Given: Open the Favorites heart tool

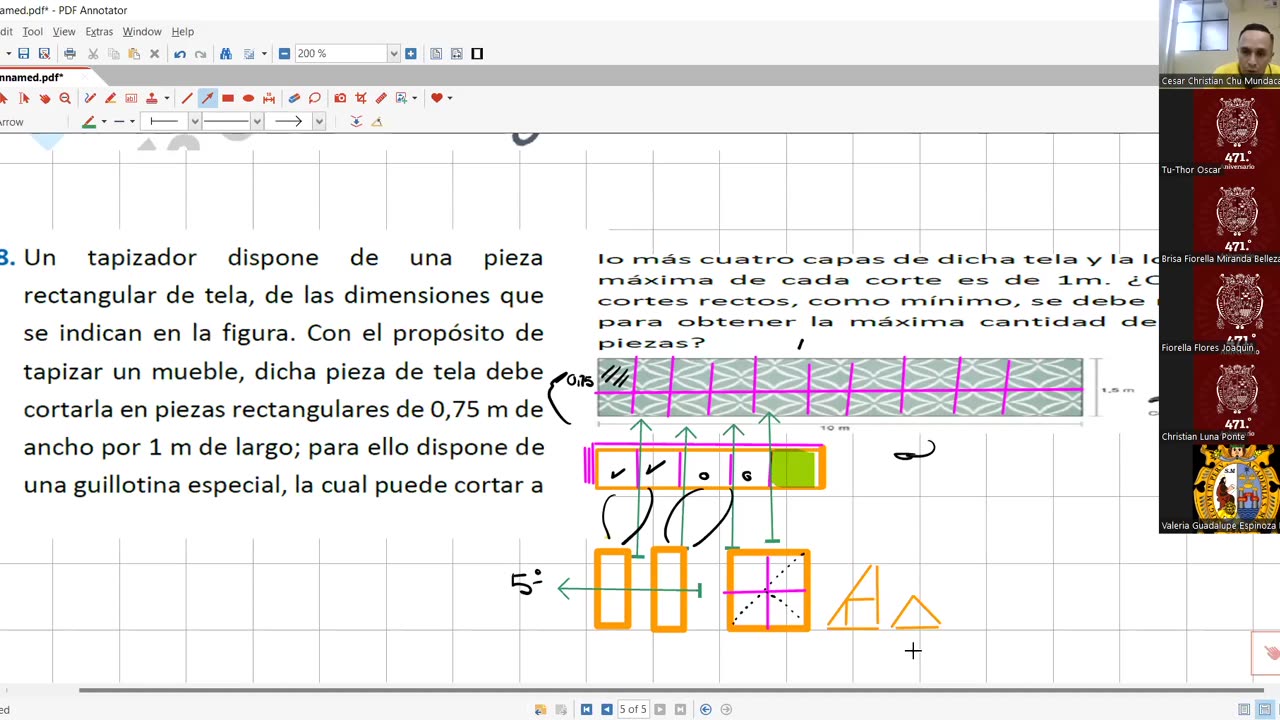Looking at the screenshot, I should click(x=436, y=98).
